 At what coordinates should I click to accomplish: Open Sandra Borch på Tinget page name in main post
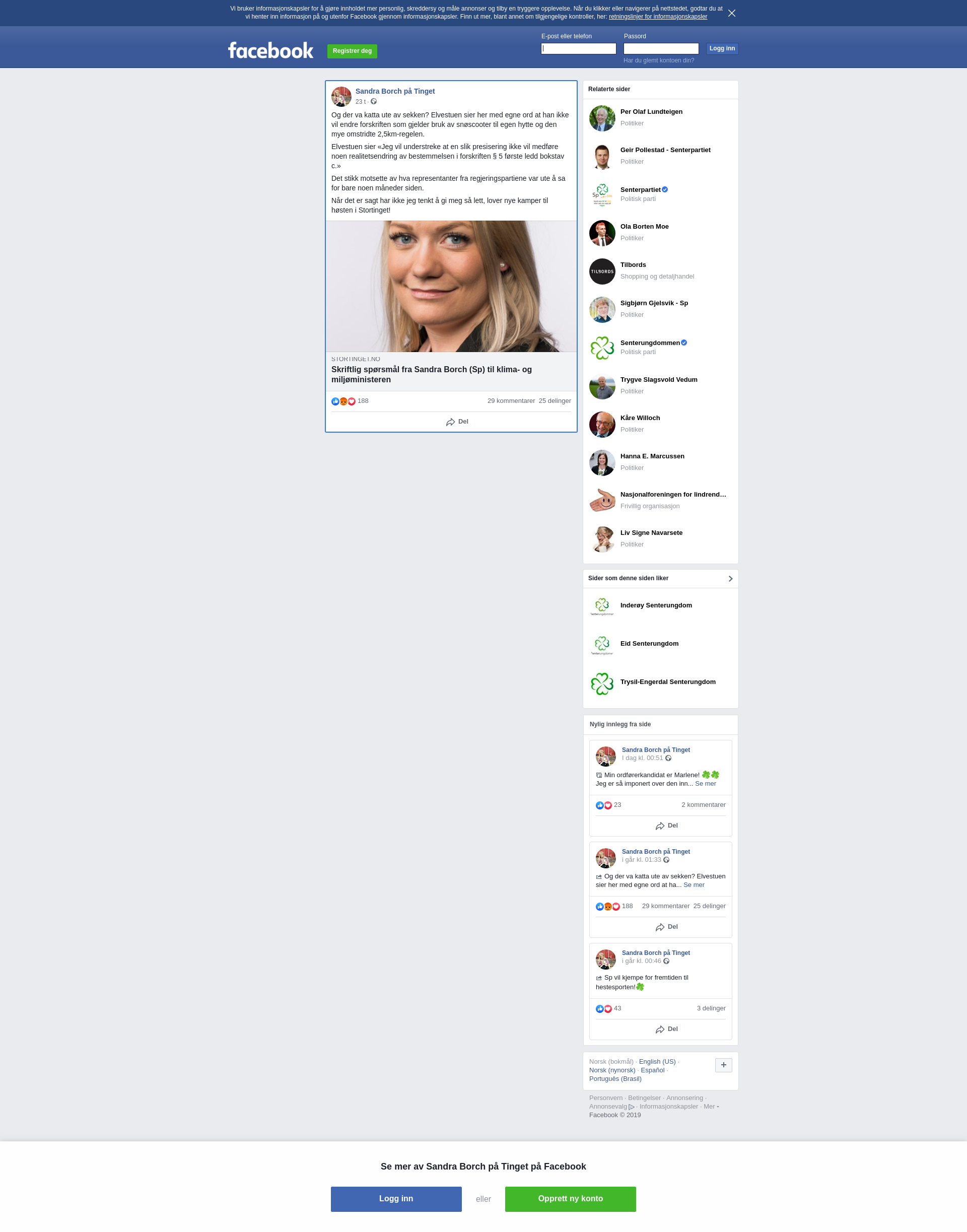coord(395,91)
